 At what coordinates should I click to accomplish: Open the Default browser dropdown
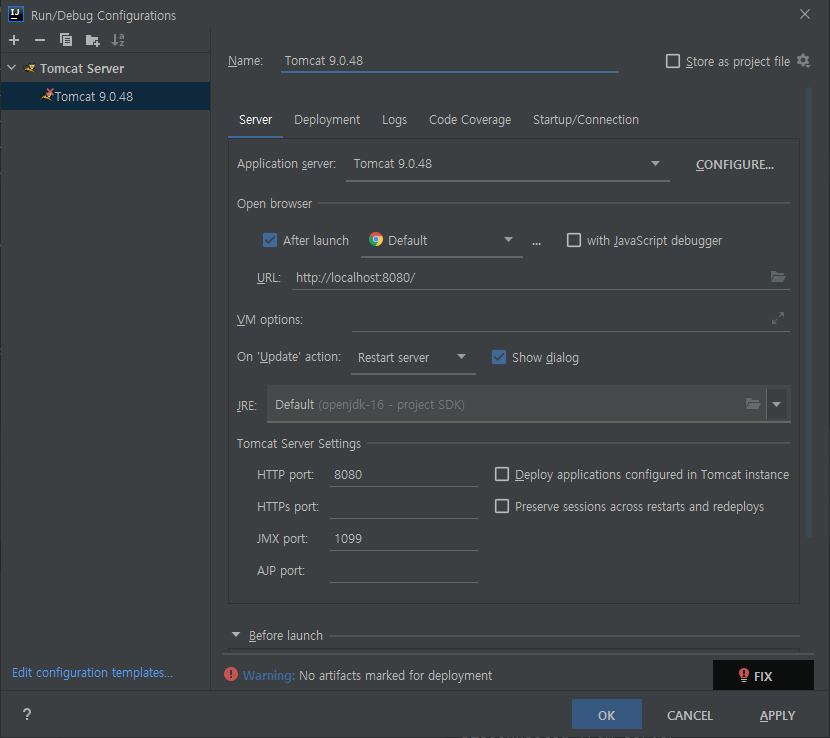point(441,241)
